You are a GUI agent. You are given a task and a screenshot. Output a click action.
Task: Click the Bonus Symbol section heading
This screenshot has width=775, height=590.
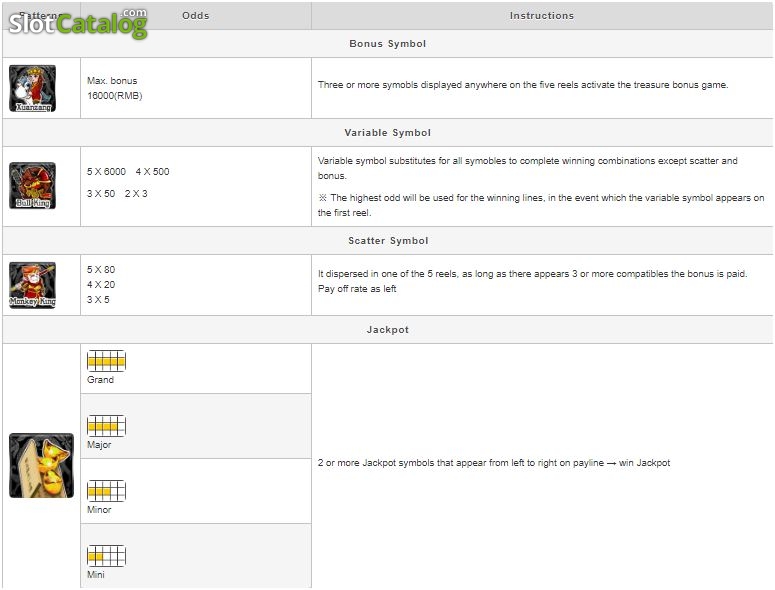(x=388, y=43)
